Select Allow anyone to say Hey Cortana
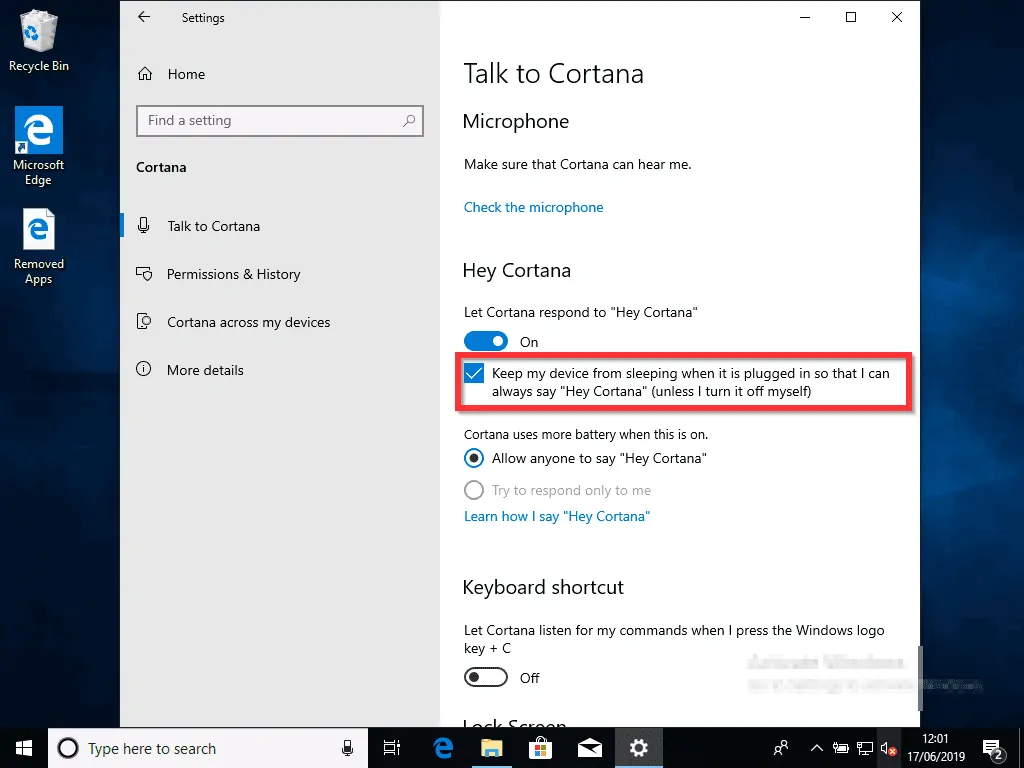The width and height of the screenshot is (1024, 768). 474,458
